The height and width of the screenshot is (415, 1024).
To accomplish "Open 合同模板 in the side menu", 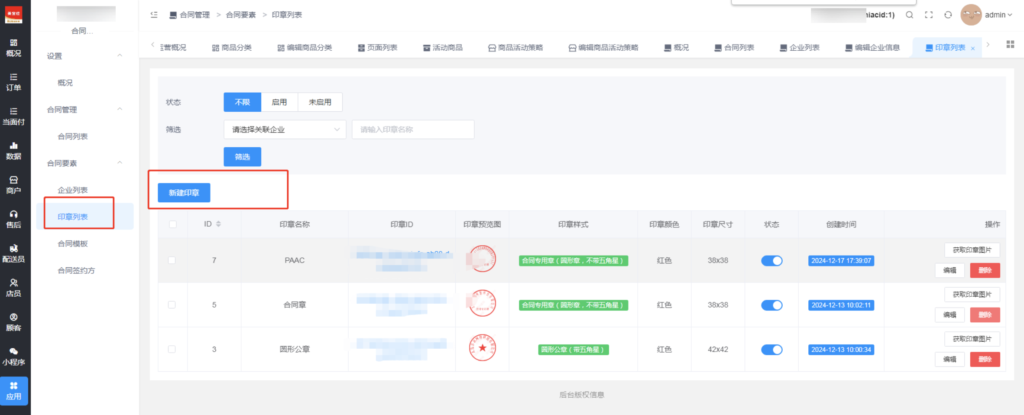I will pos(73,243).
